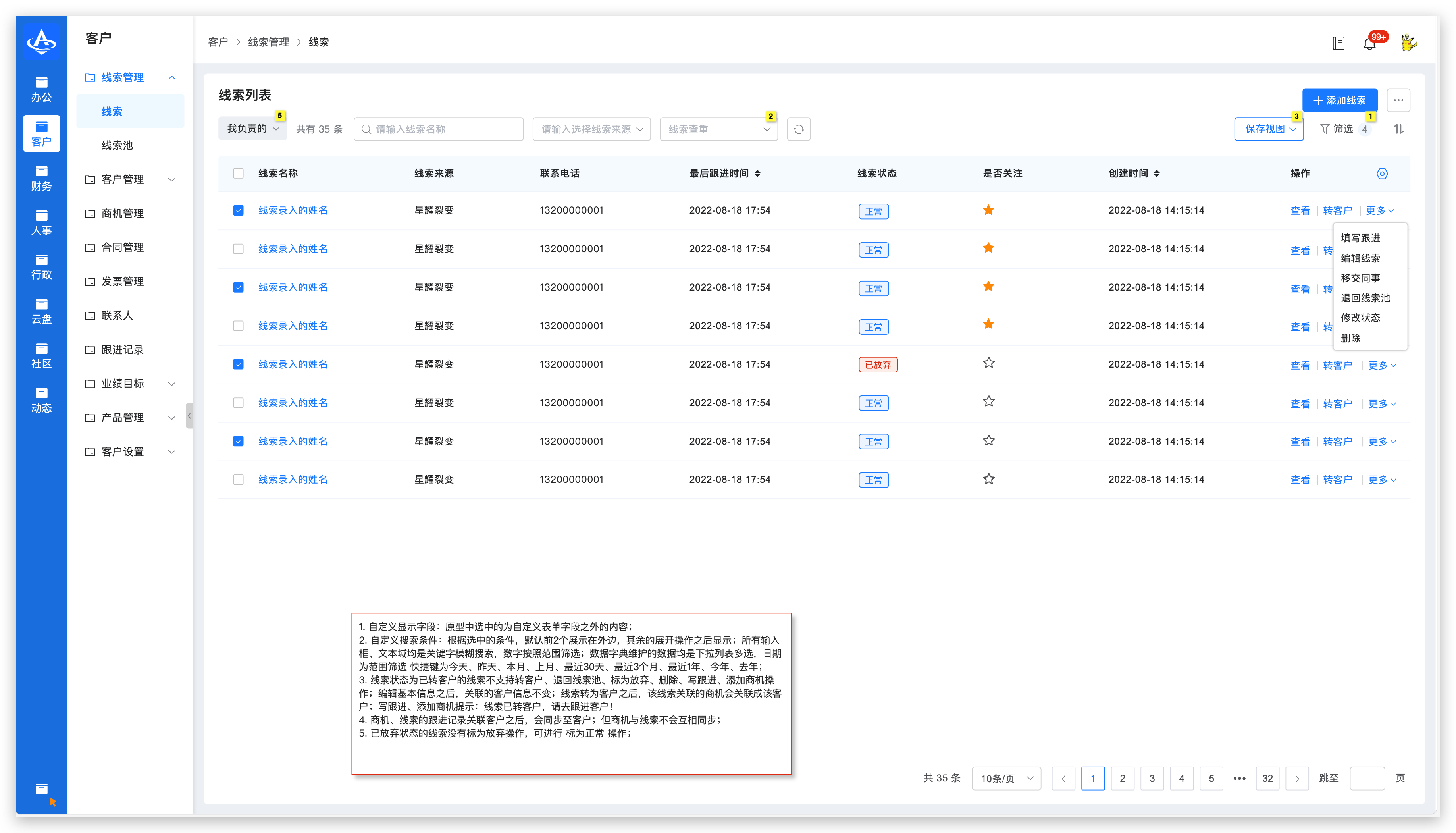
Task: Open the 我负责的 view dropdown
Action: (253, 129)
